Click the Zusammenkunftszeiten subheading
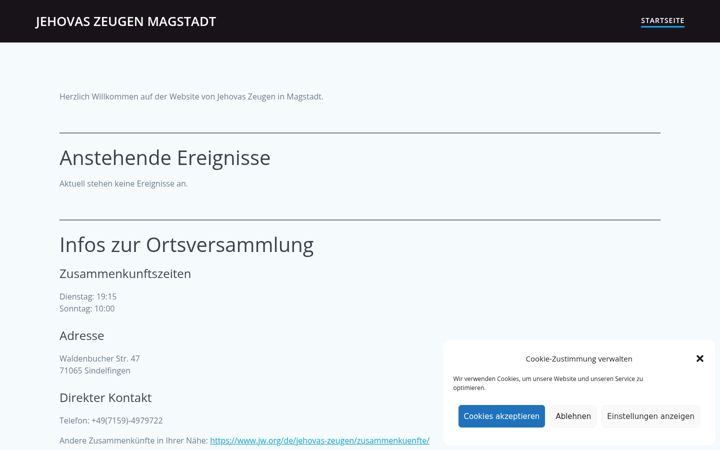The image size is (720, 450). tap(125, 274)
